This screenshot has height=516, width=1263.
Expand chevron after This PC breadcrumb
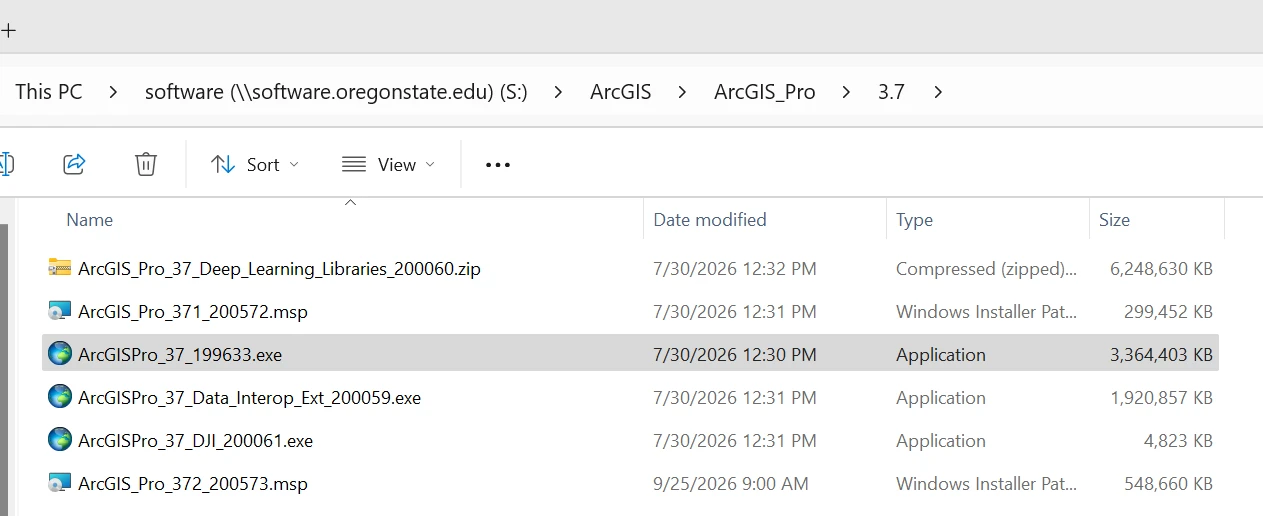(113, 92)
